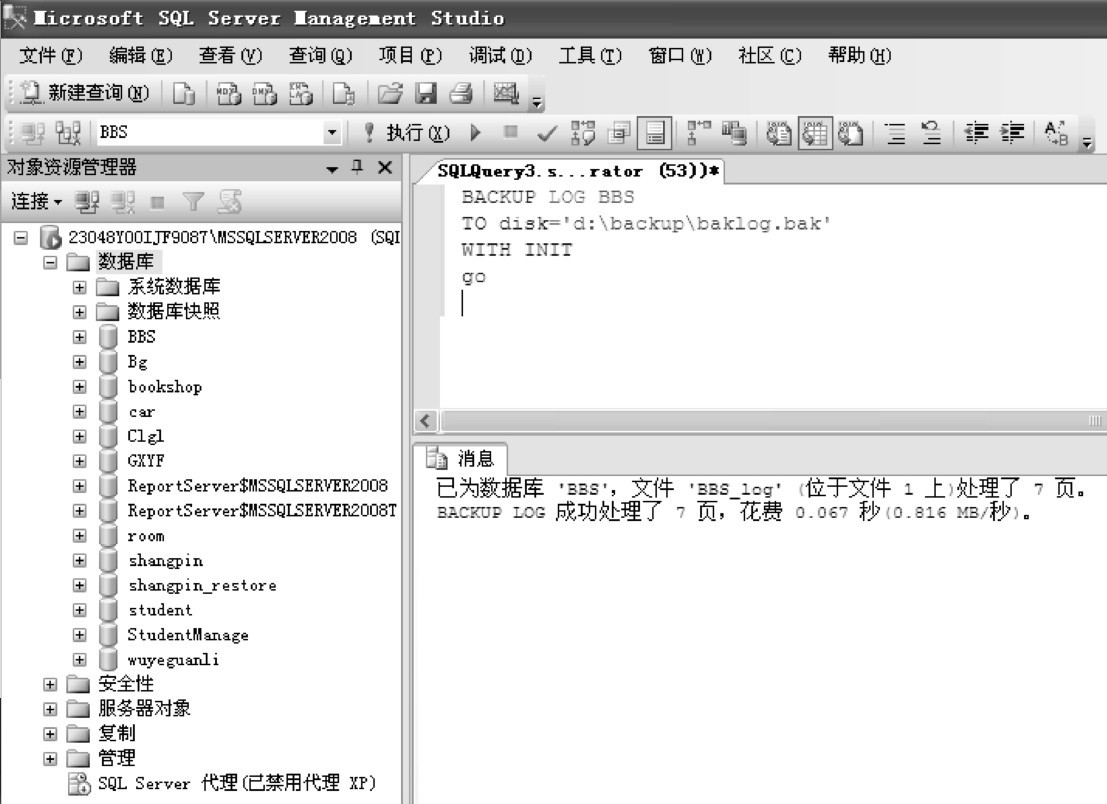Screen dimensions: 1107x804
Task: Expand Management (管理) folder
Action: tap(50, 759)
